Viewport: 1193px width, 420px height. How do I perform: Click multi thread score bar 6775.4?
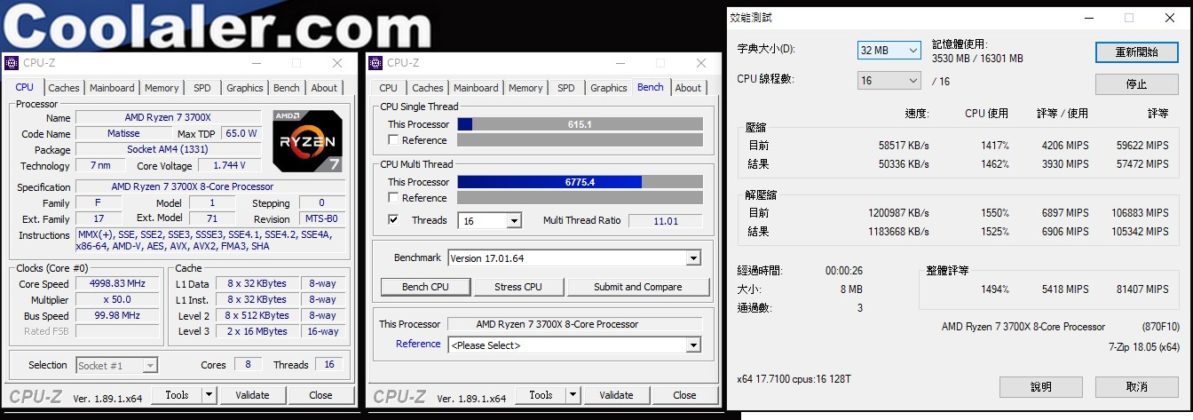pos(580,182)
